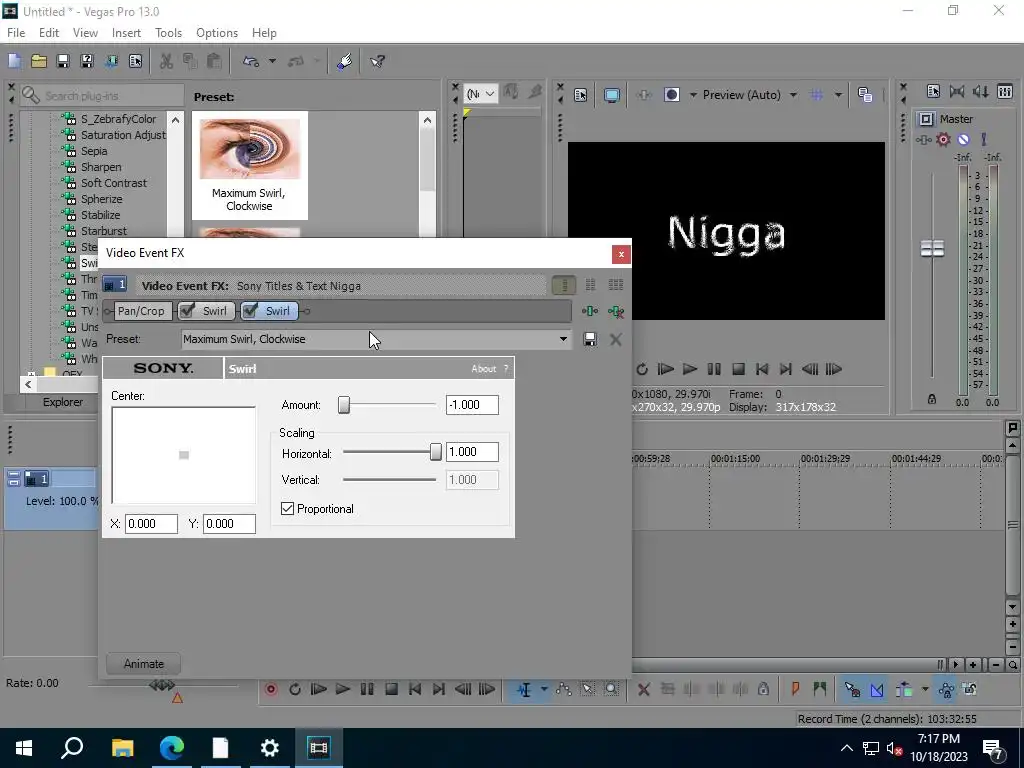Open the undo history dropdown arrow

point(272,61)
